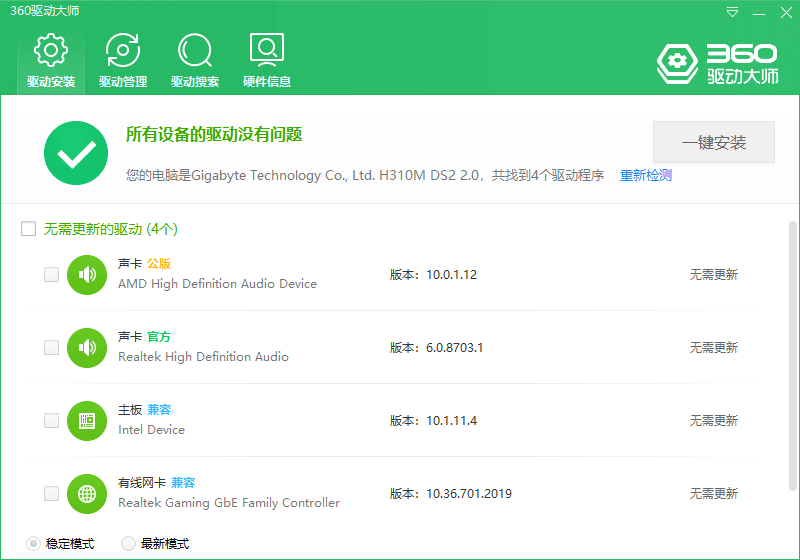Click version 10.1.11.4 text
The height and width of the screenshot is (560, 800).
tap(452, 421)
